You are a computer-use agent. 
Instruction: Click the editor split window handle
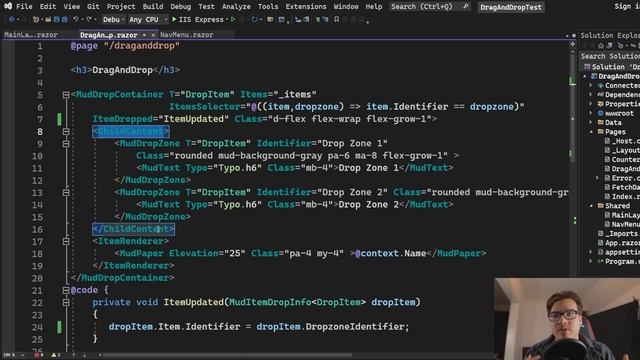[573, 44]
